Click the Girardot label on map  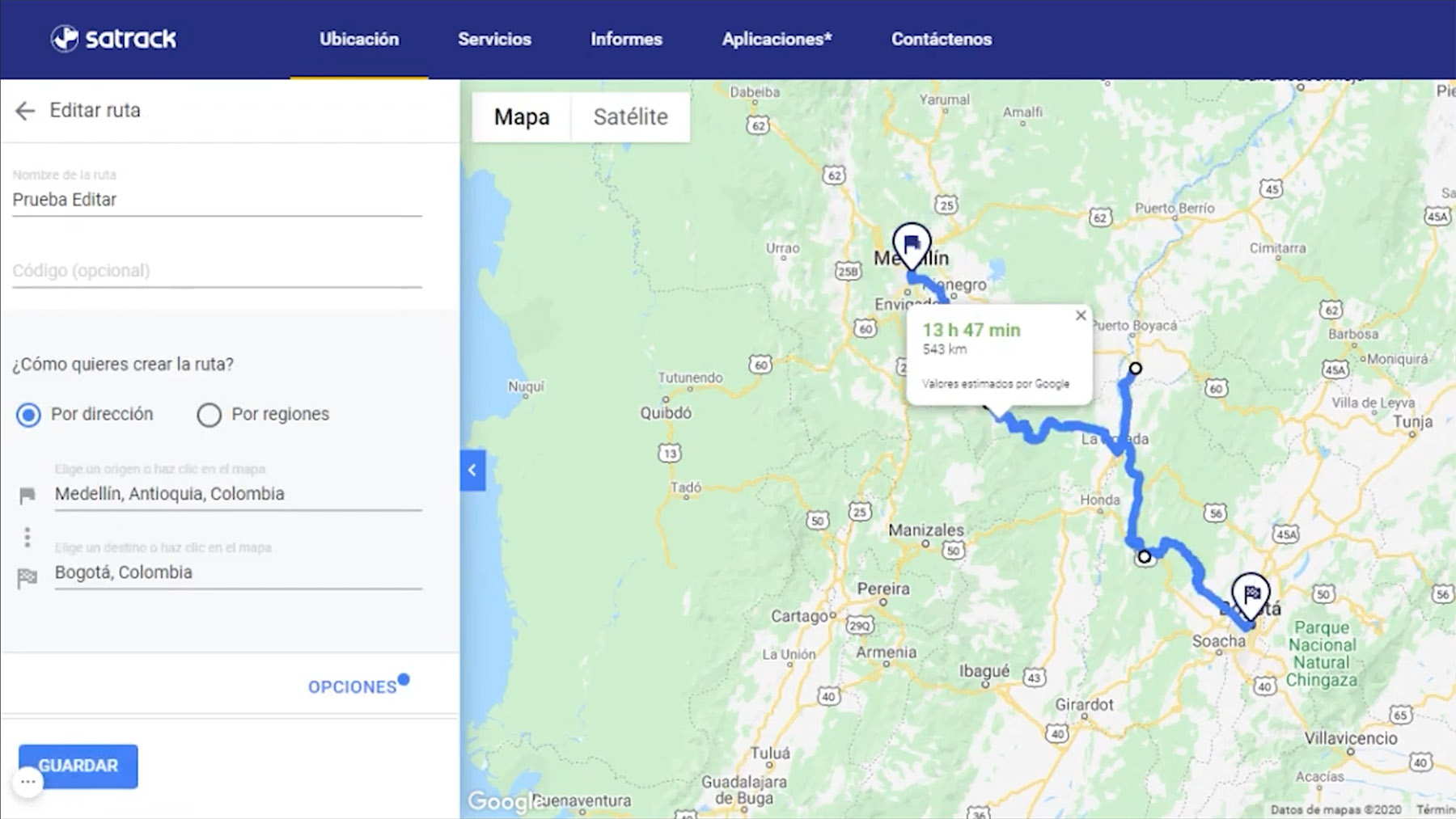click(x=1084, y=705)
